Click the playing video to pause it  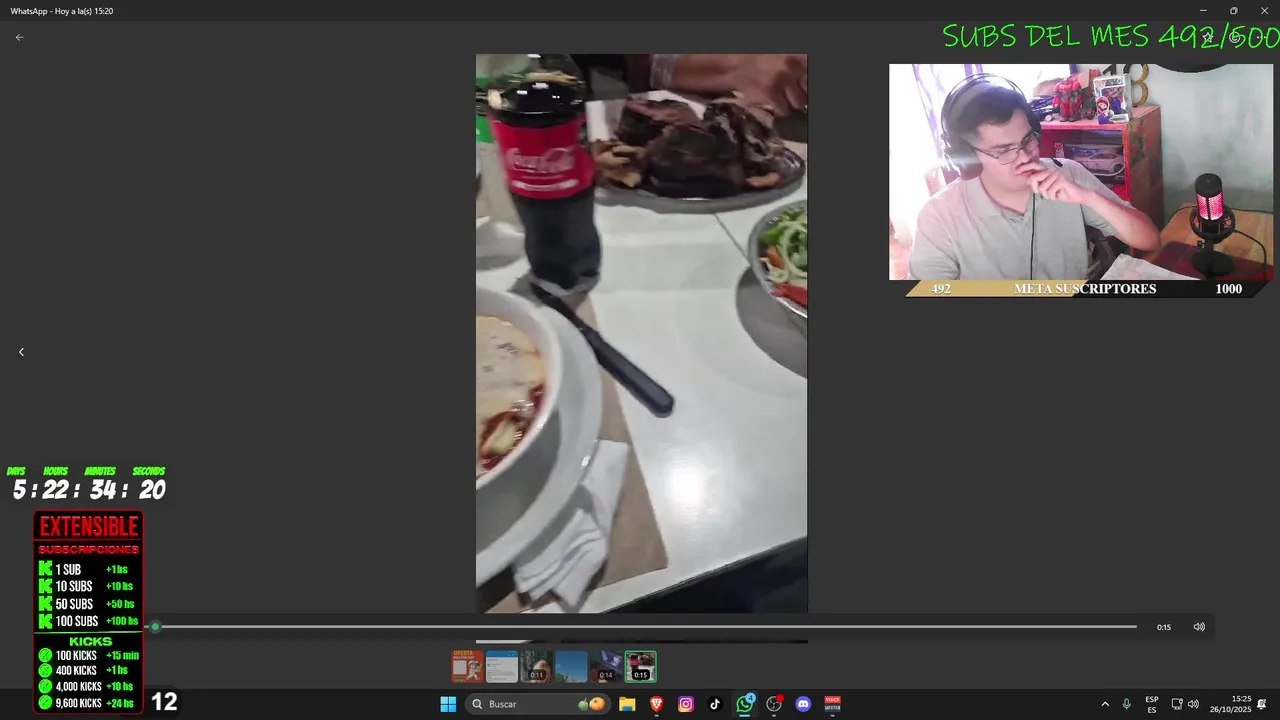(x=641, y=333)
